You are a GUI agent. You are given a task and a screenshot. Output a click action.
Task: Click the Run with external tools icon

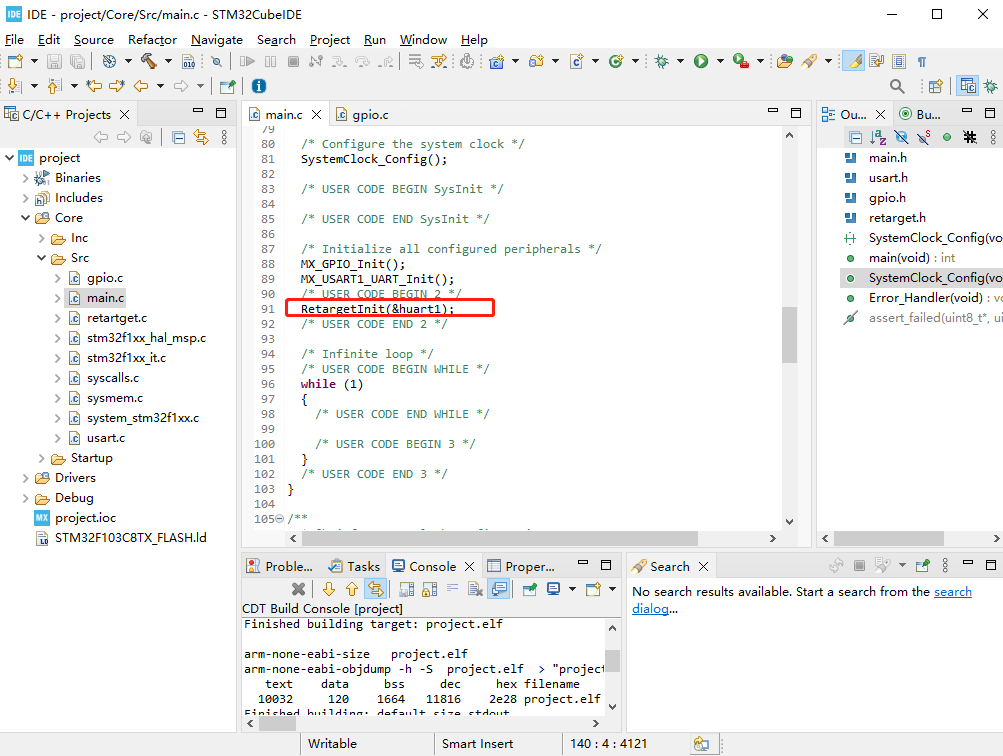(x=741, y=61)
